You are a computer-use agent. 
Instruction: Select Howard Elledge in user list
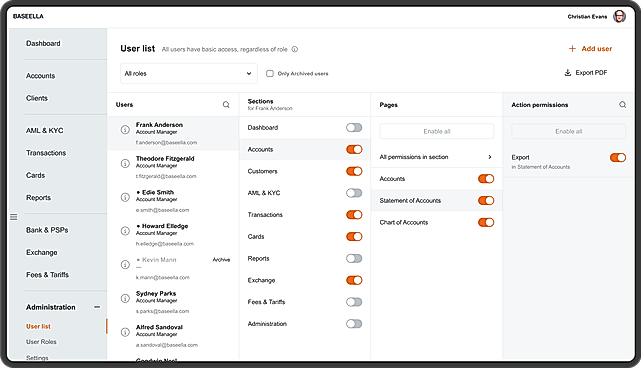[173, 235]
